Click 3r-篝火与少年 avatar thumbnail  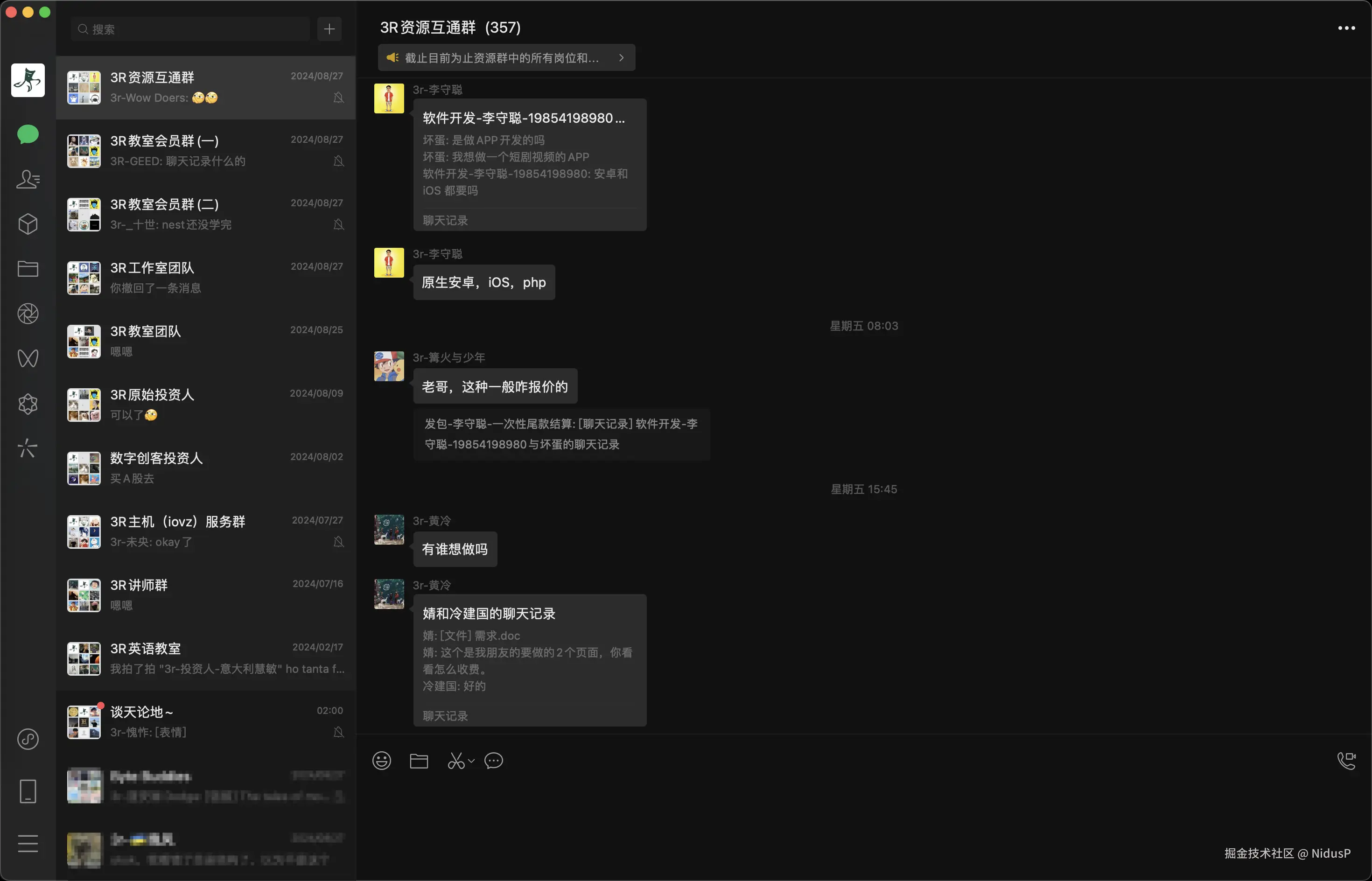click(389, 366)
